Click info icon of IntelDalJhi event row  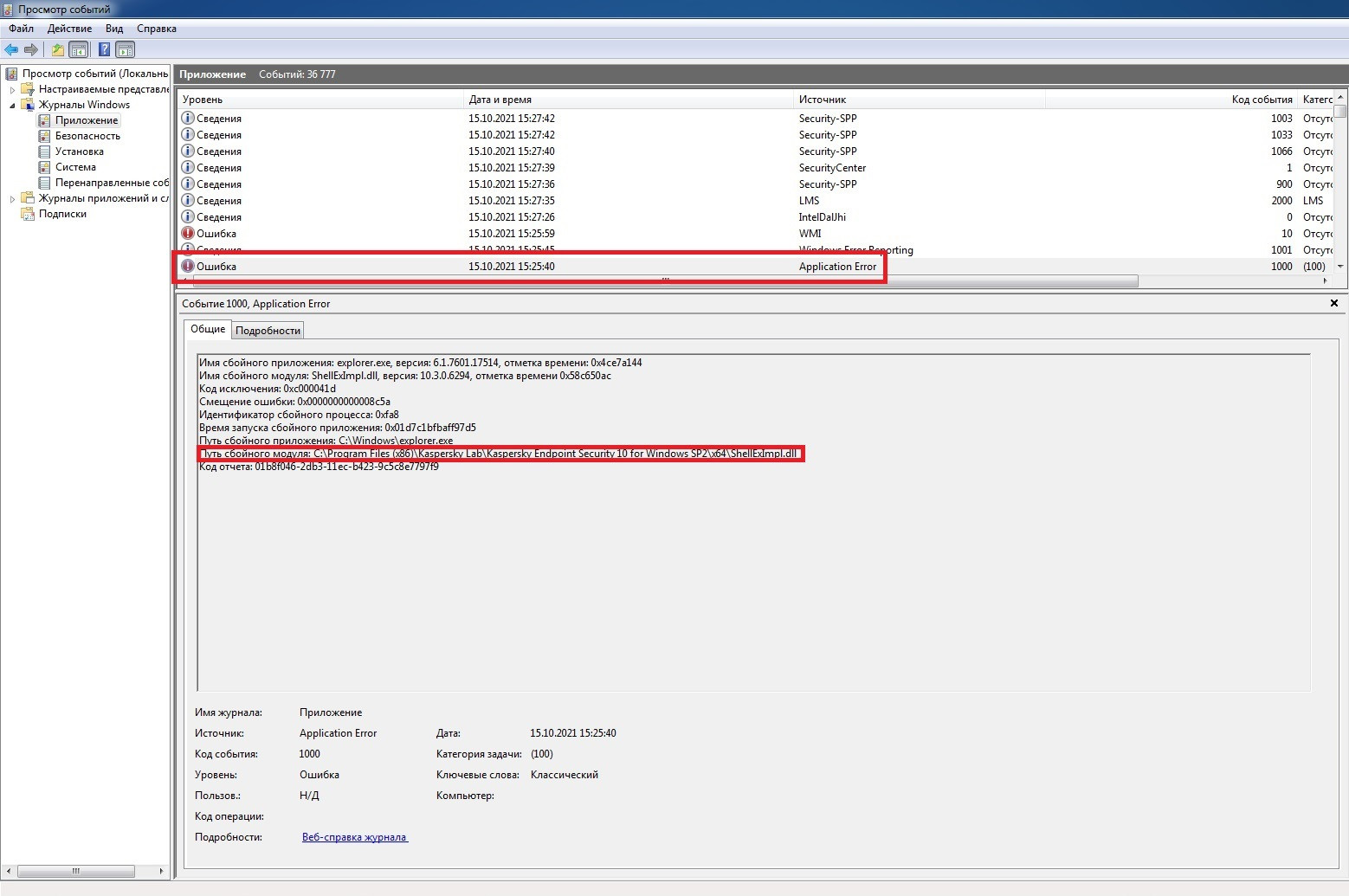188,216
